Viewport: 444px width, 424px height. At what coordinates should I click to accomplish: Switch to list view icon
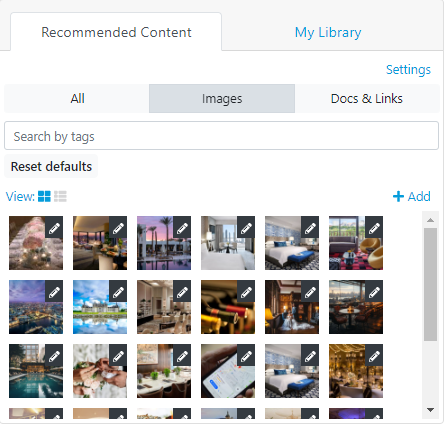pyautogui.click(x=60, y=196)
